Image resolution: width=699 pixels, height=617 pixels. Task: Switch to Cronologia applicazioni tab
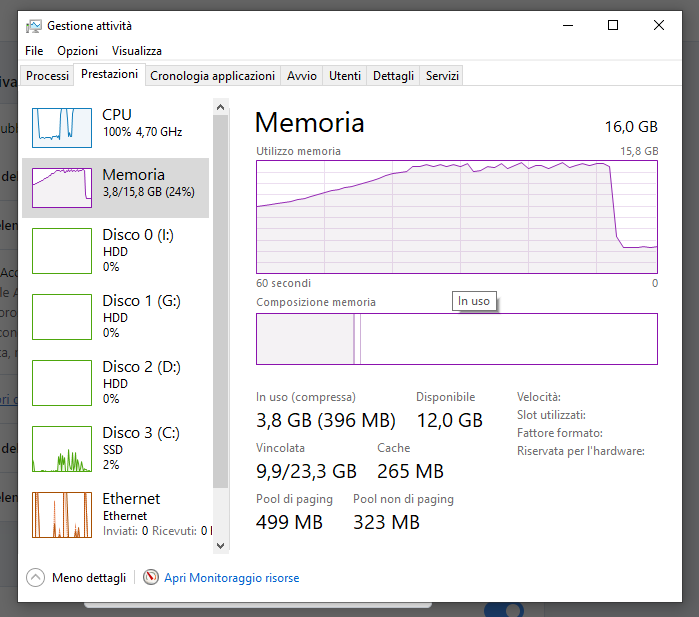pos(212,76)
